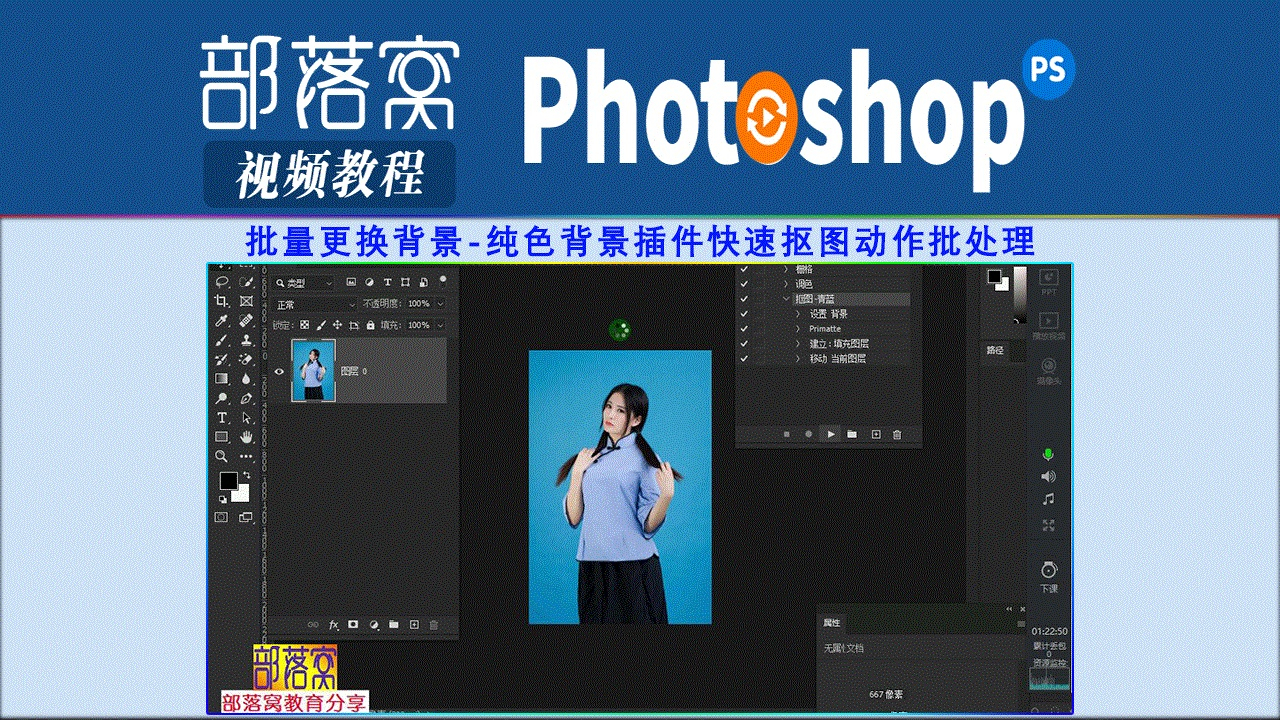
Task: Toggle lock transparent pixels
Action: click(305, 325)
